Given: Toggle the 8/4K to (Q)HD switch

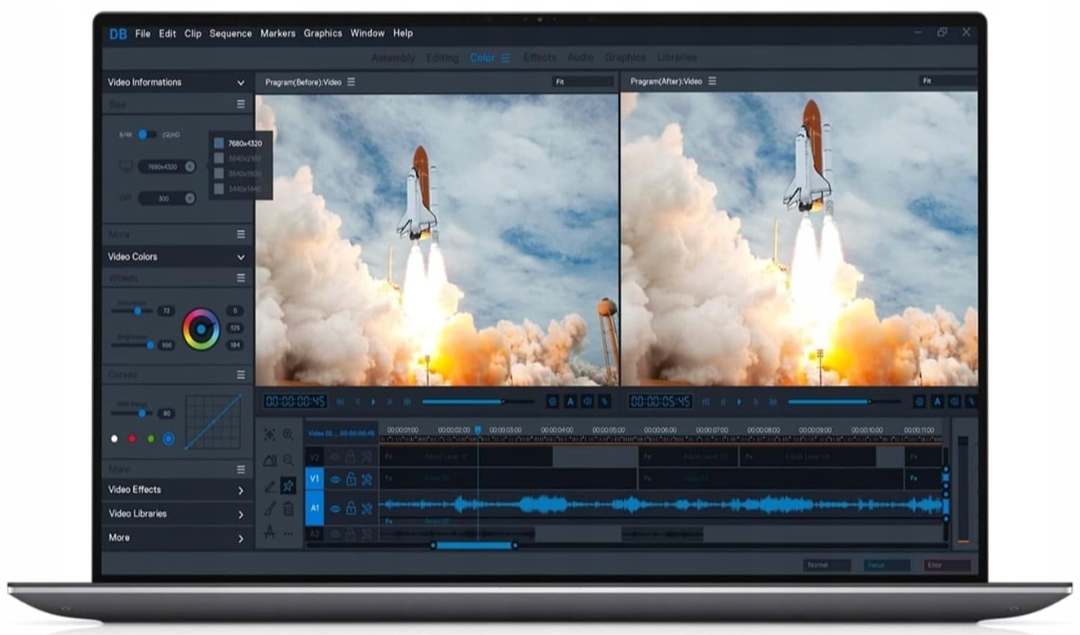Looking at the screenshot, I should [147, 134].
